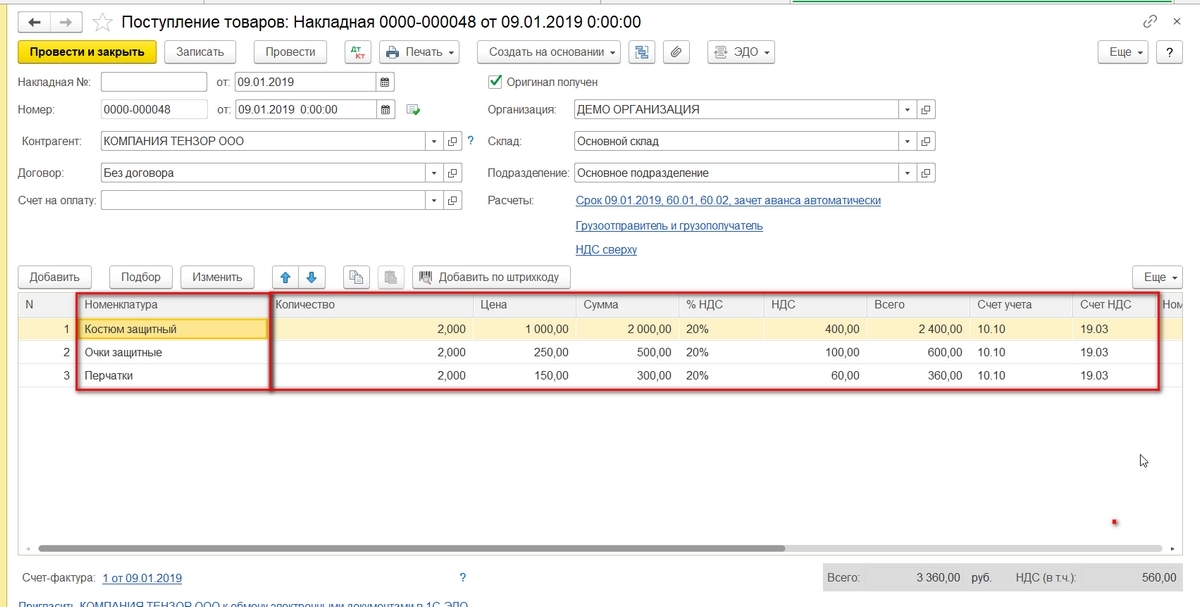This screenshot has height=607, width=1200.
Task: Click the horizontal scrollbar under the table
Action: pyautogui.click(x=412, y=548)
